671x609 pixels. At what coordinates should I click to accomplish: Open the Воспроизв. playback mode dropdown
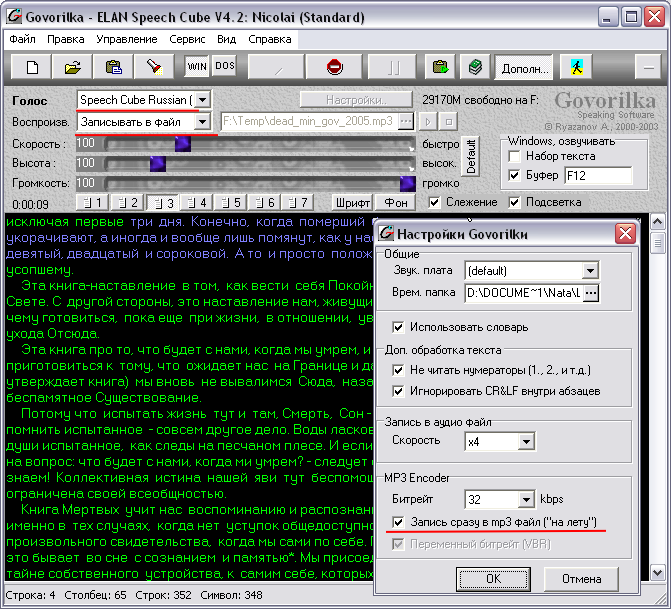point(202,122)
